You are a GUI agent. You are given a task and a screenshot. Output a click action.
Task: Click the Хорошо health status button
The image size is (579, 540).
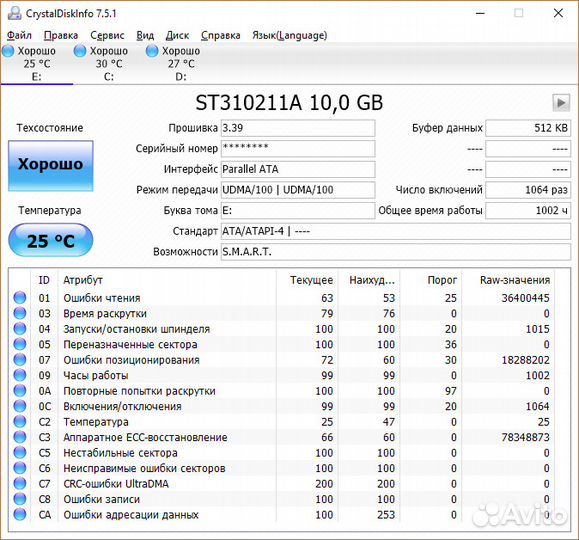(x=51, y=166)
